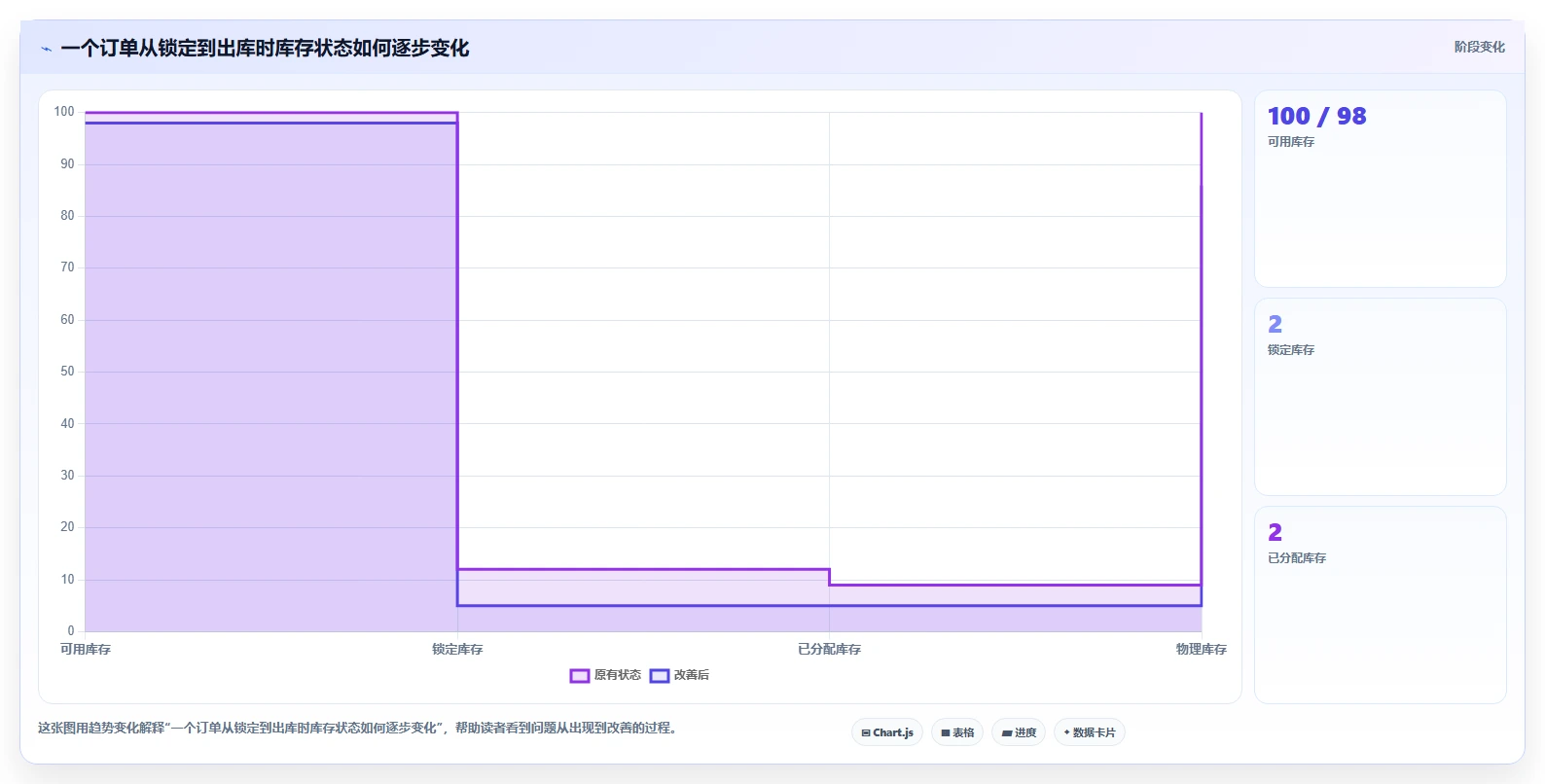Click the 改善后 legend label
1545x784 pixels.
tap(692, 675)
